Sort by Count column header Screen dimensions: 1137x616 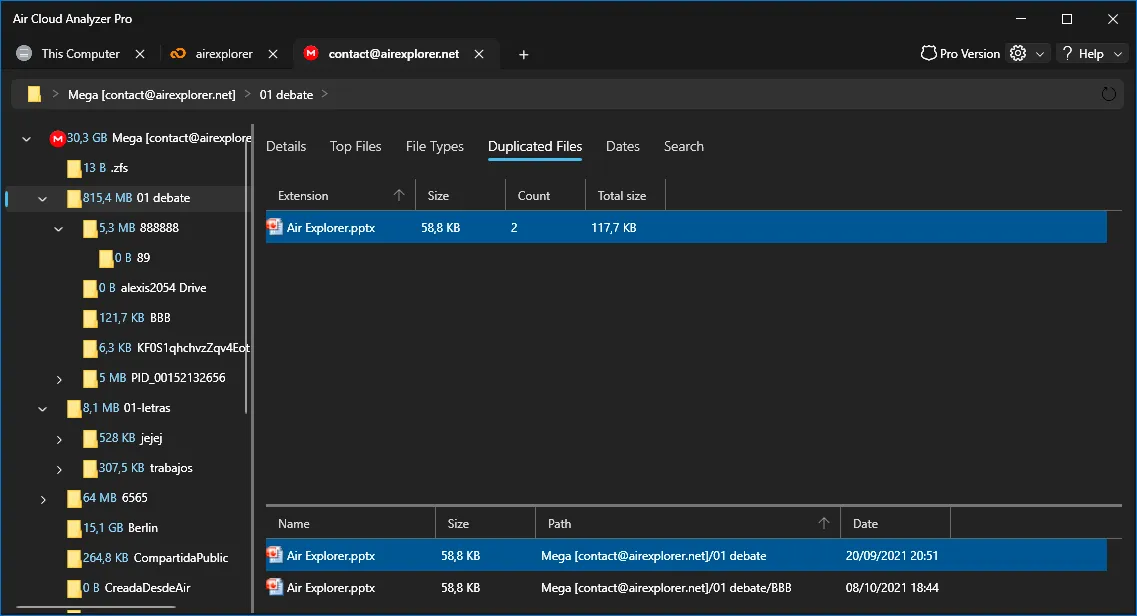click(x=545, y=196)
